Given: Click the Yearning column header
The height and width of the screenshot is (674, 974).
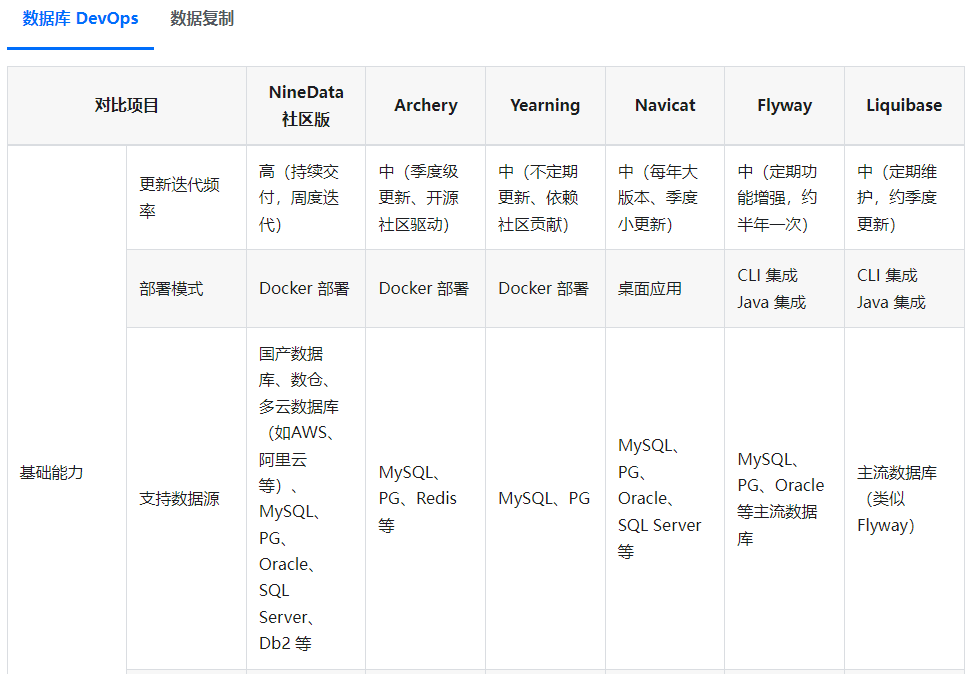Looking at the screenshot, I should click(x=545, y=106).
